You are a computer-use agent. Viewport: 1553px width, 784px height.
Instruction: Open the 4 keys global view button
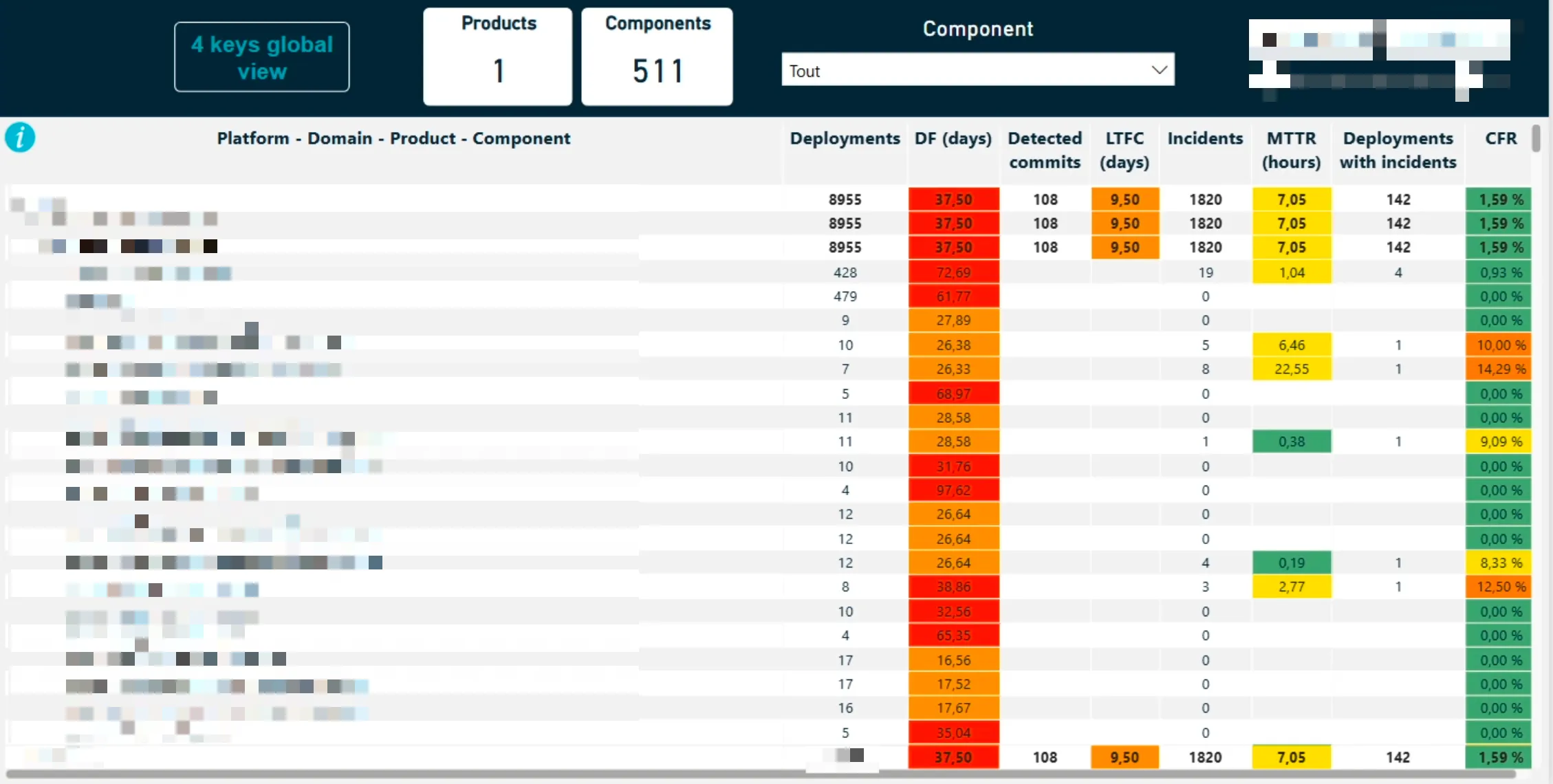coord(261,57)
